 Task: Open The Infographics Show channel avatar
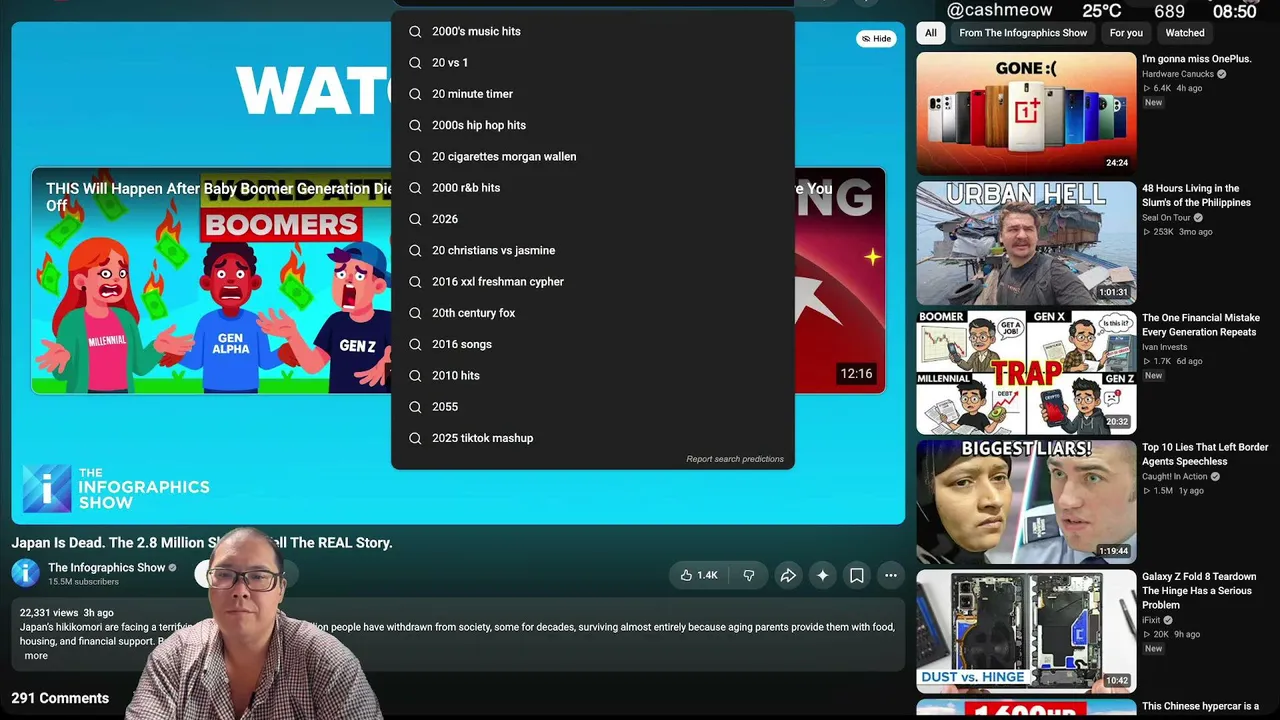point(25,573)
